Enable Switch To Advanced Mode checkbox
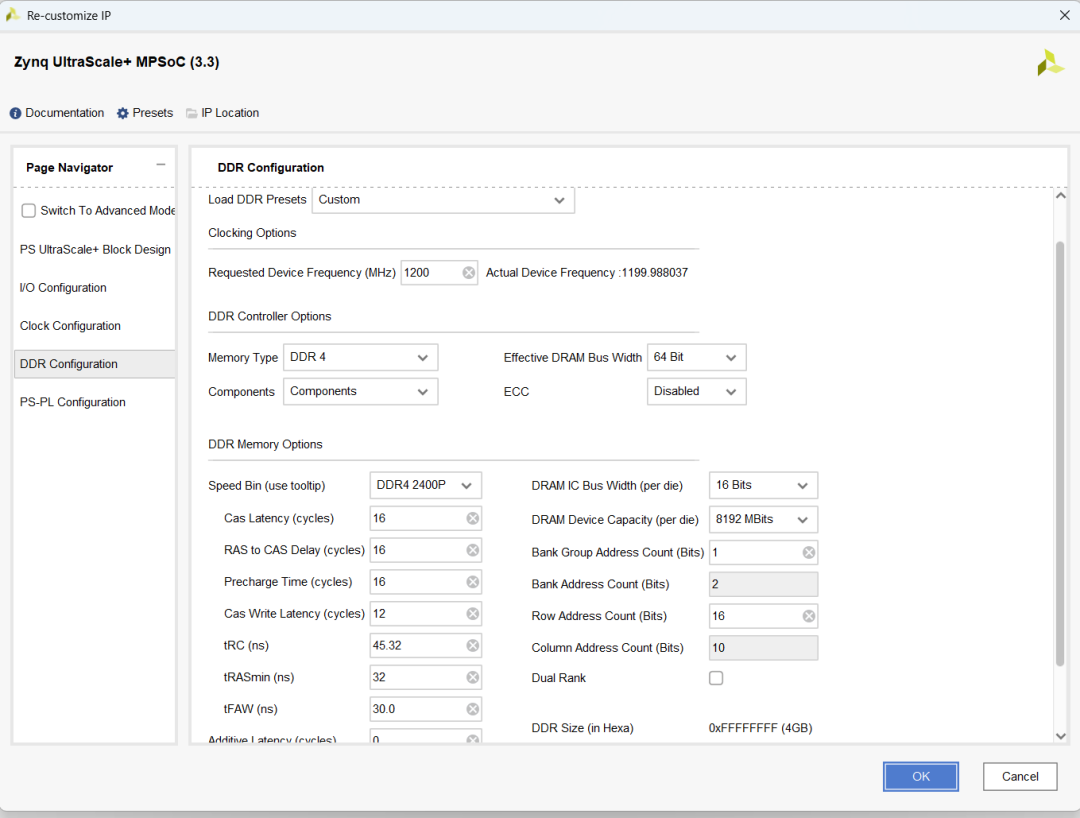This screenshot has height=818, width=1080. 29,211
